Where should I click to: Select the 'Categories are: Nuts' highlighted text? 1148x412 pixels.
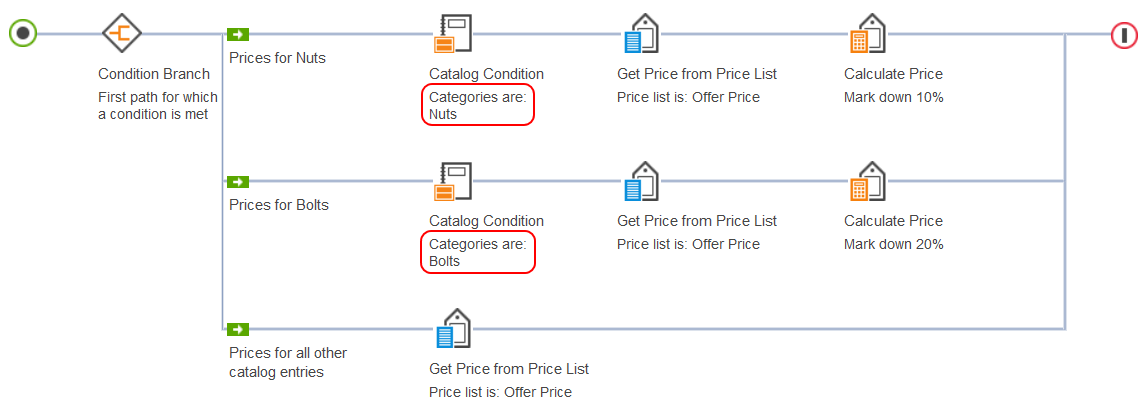click(477, 106)
